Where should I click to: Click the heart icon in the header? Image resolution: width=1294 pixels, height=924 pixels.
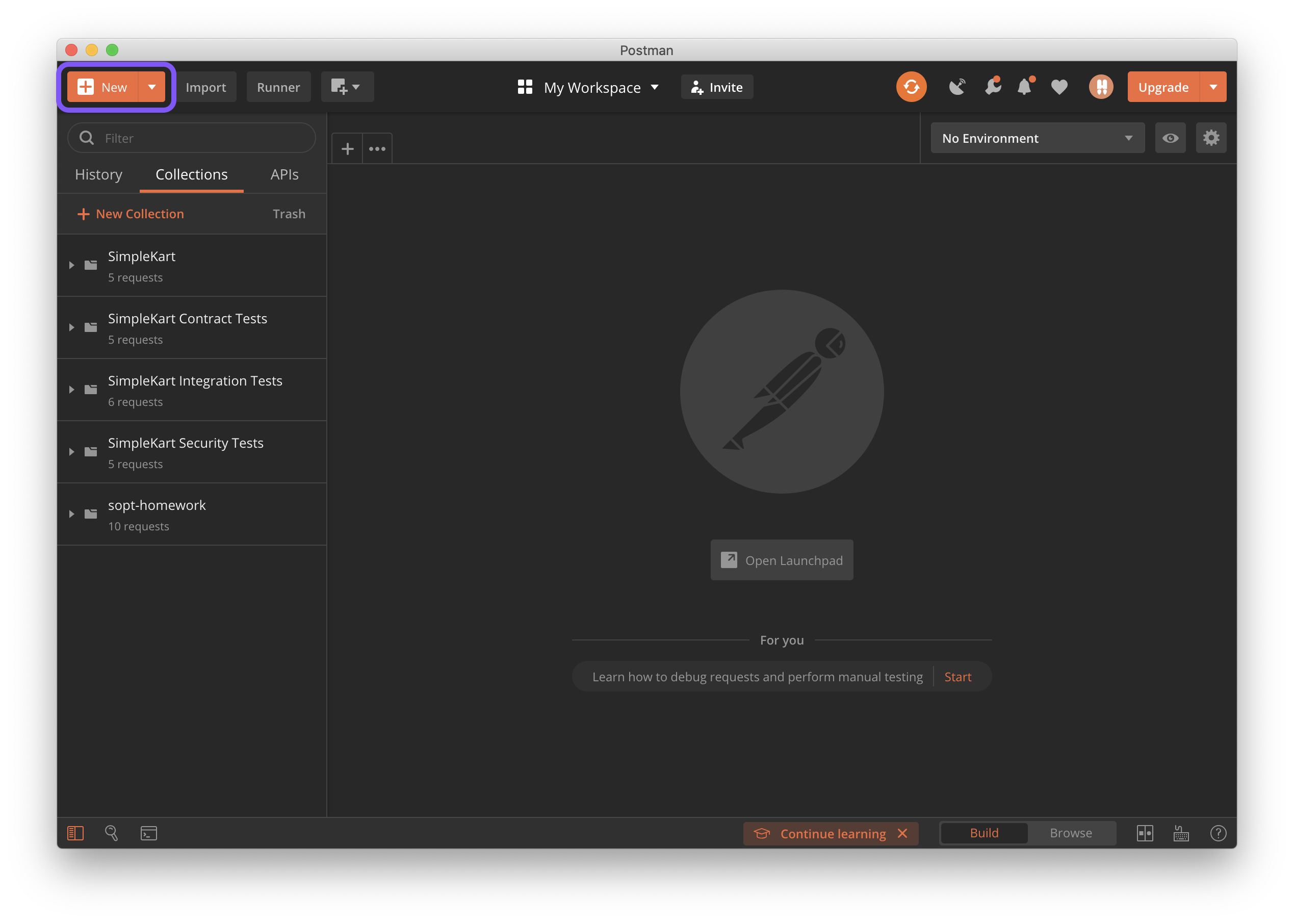[1059, 87]
